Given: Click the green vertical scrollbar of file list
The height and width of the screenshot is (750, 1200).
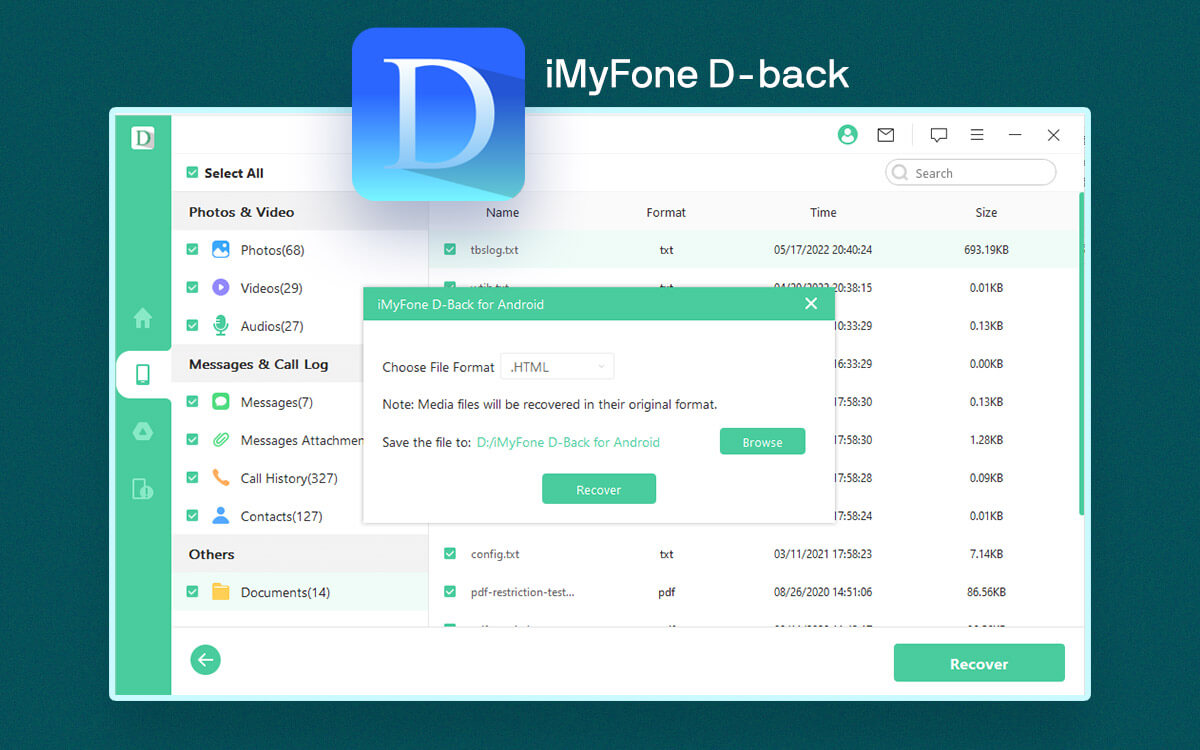Looking at the screenshot, I should (1081, 353).
